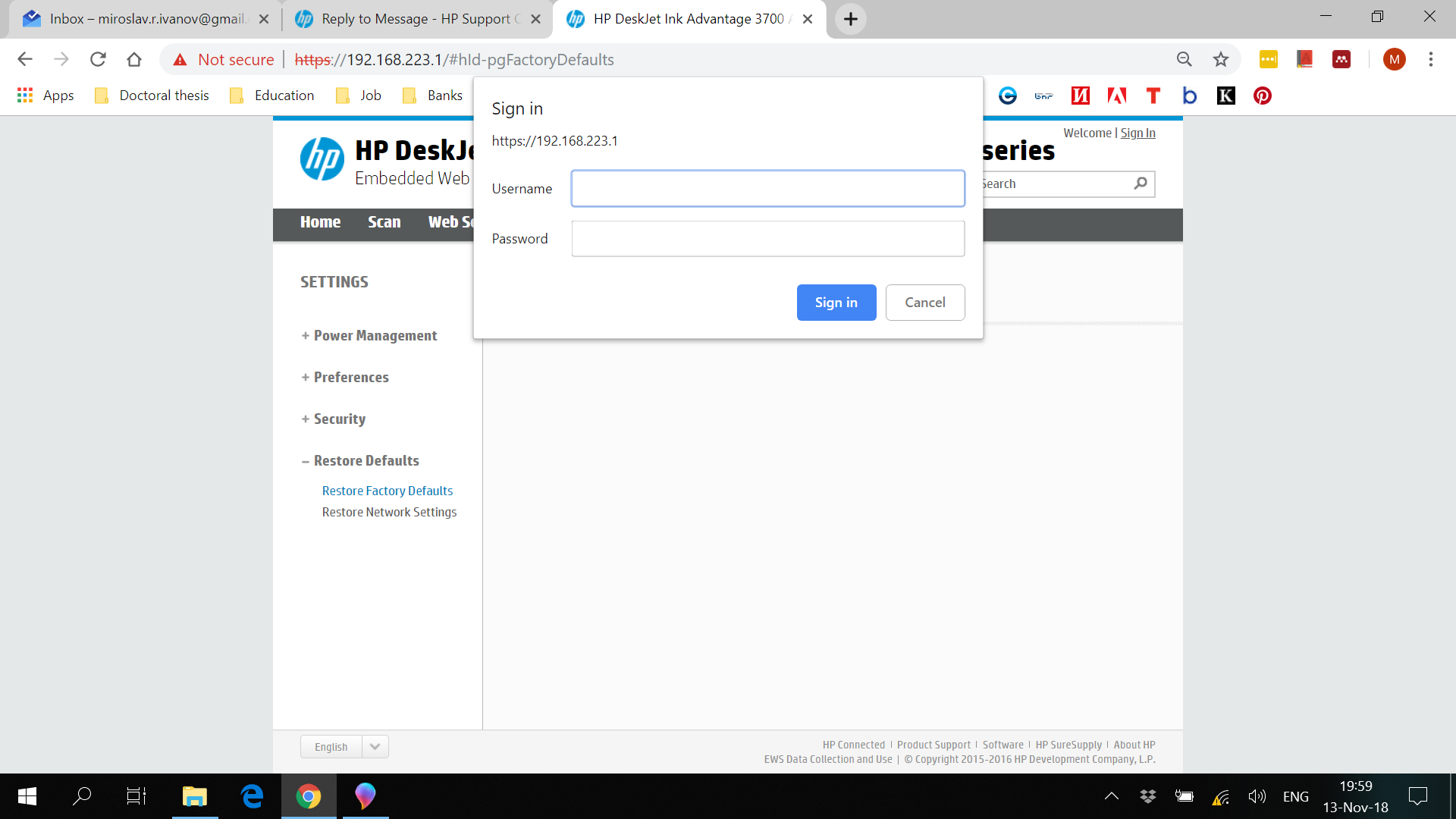Open the Adobe bookmark icon
Image resolution: width=1456 pixels, height=819 pixels.
[x=1117, y=96]
